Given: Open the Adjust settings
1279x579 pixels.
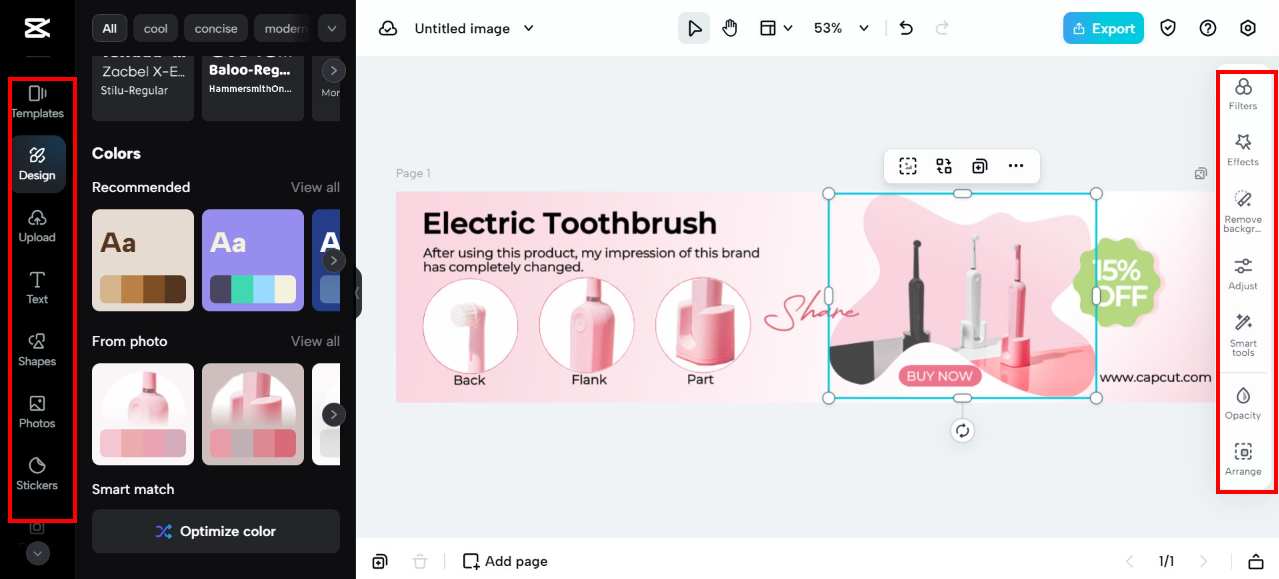Looking at the screenshot, I should coord(1243,274).
